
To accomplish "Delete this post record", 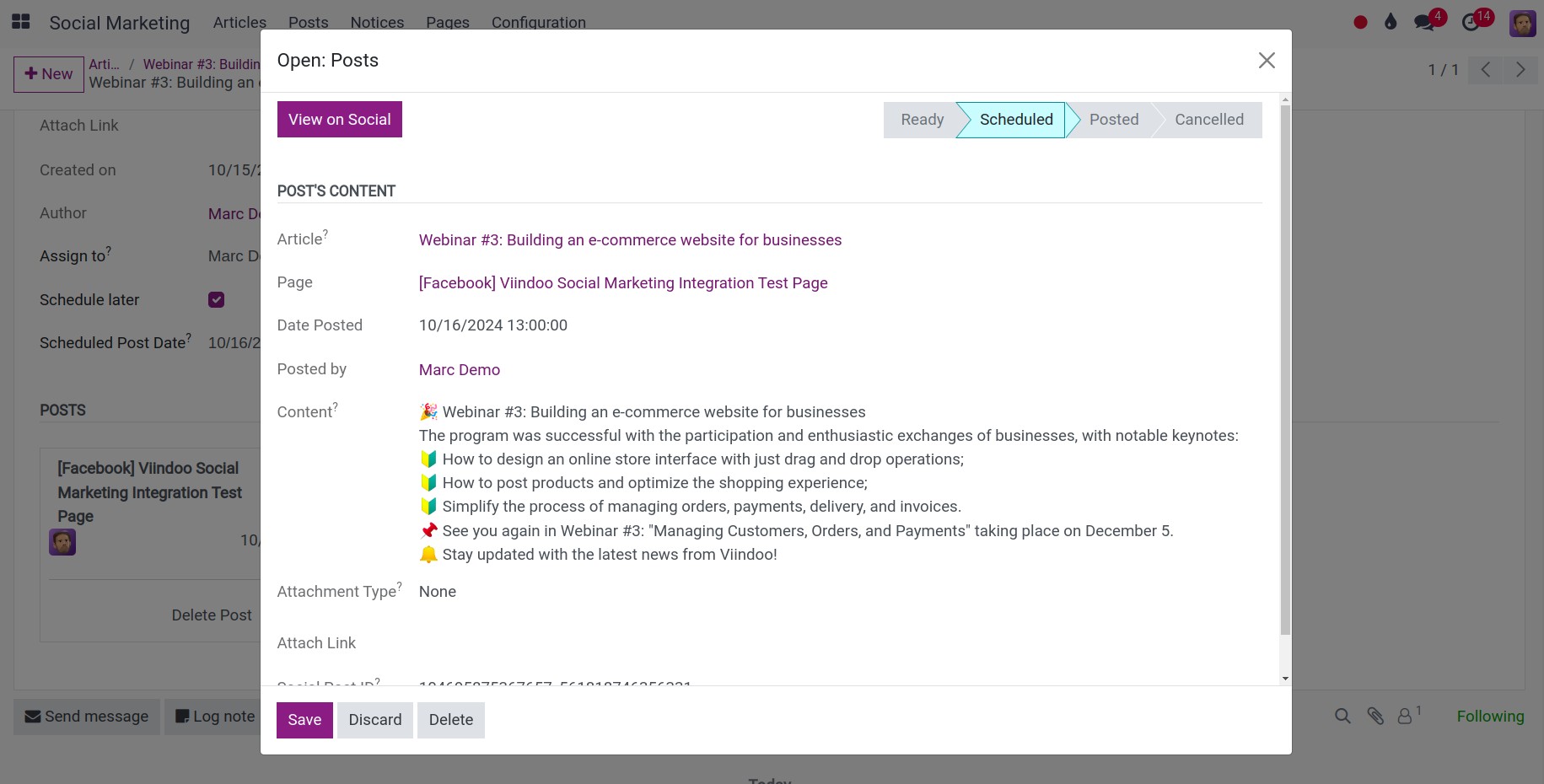I will (451, 720).
